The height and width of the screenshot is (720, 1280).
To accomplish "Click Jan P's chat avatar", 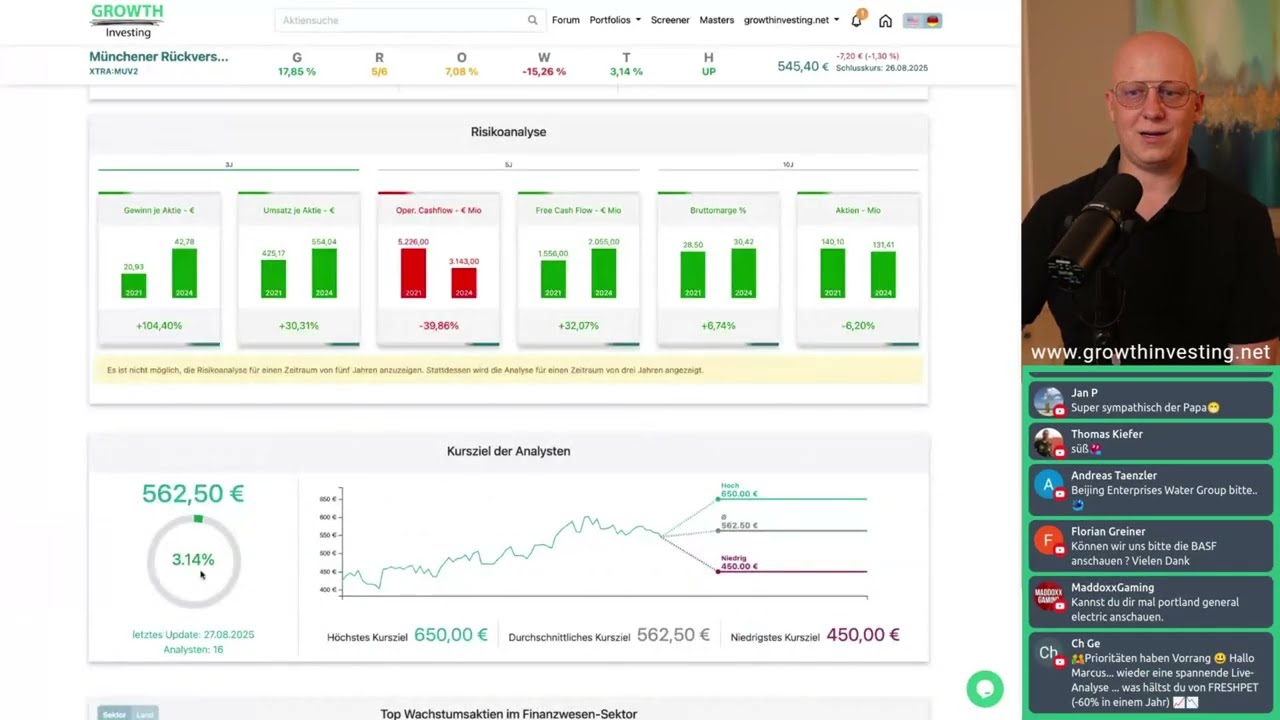I will 1048,400.
